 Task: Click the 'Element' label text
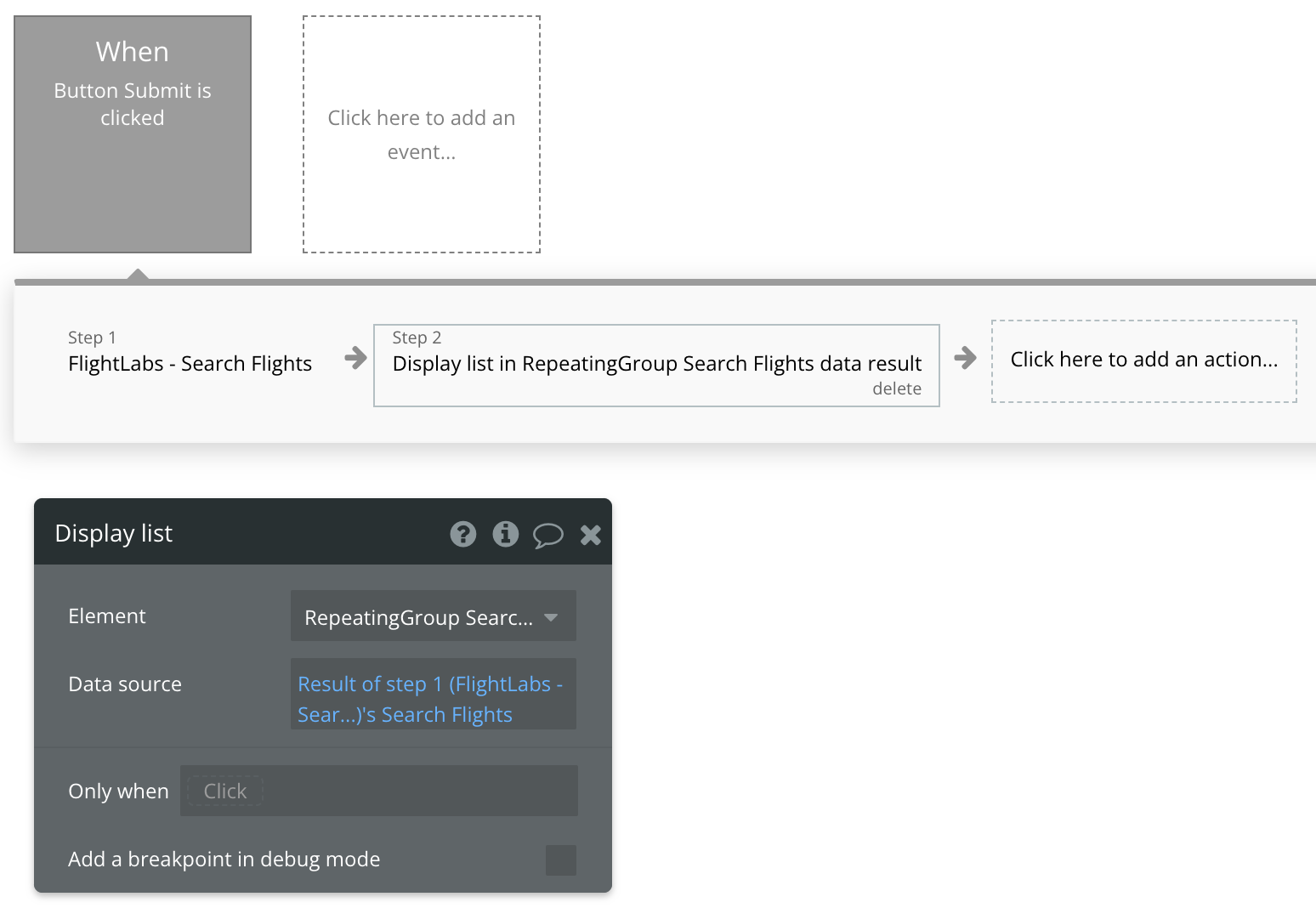pyautogui.click(x=107, y=616)
